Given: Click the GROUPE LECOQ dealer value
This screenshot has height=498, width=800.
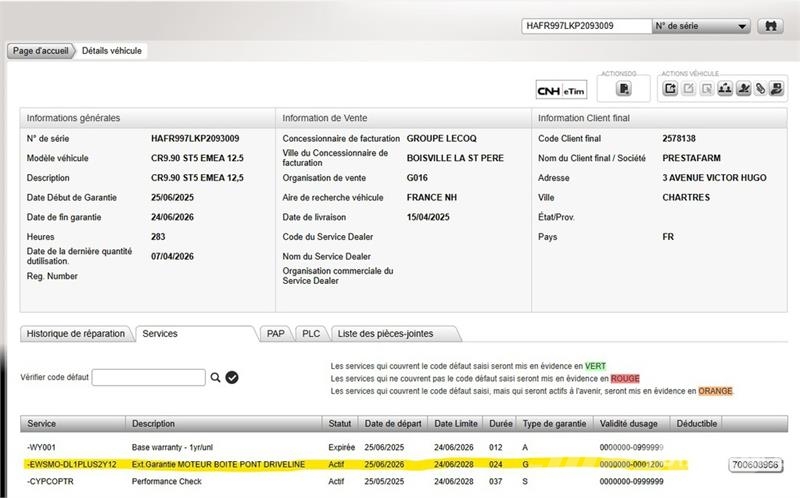Looking at the screenshot, I should (x=441, y=138).
